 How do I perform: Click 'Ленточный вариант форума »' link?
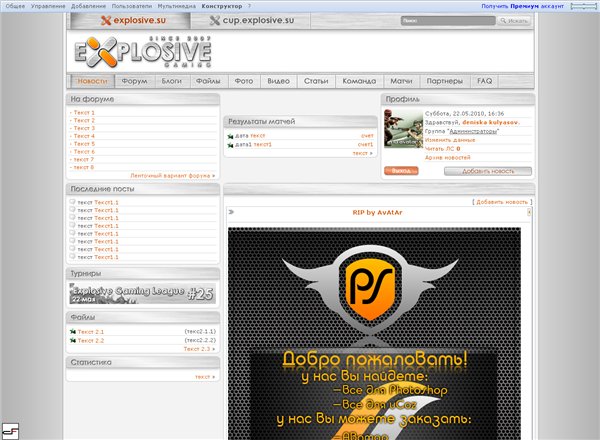(173, 176)
